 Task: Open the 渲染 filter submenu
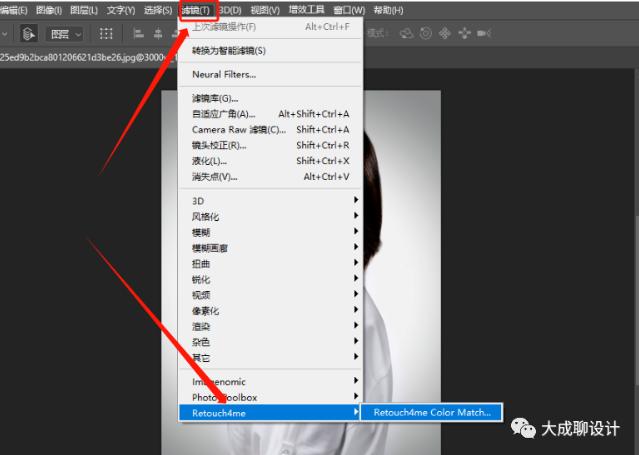click(271, 326)
